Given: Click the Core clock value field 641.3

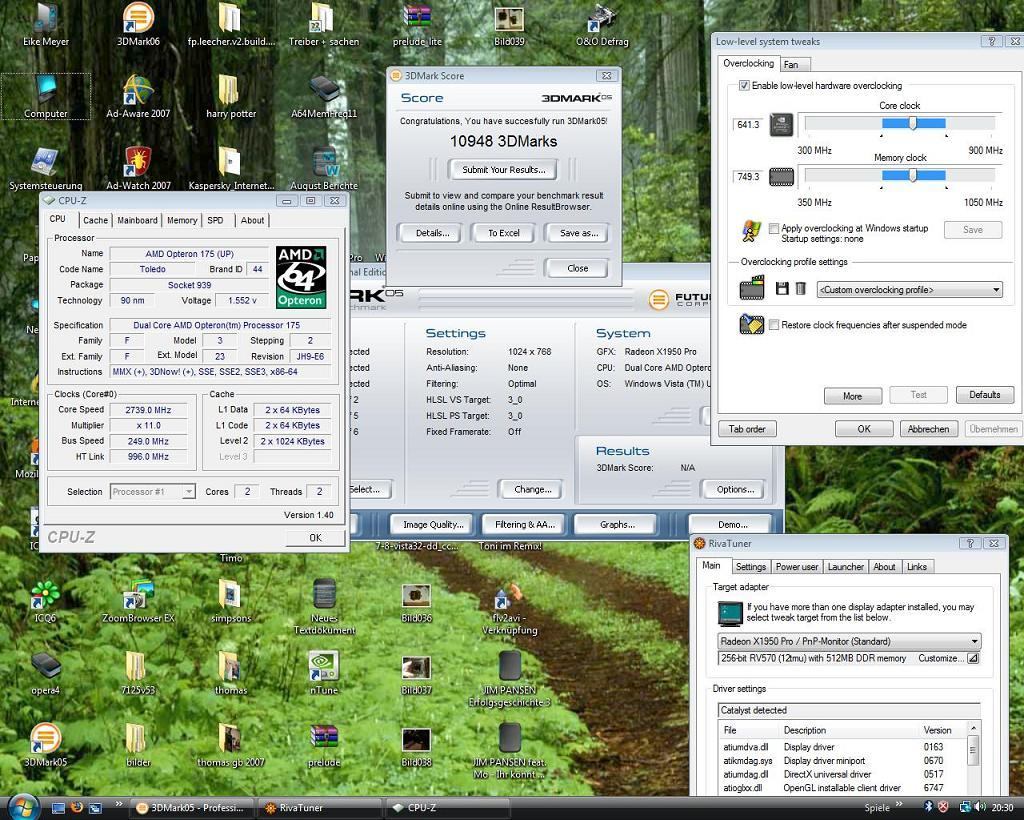Looking at the screenshot, I should coord(748,125).
